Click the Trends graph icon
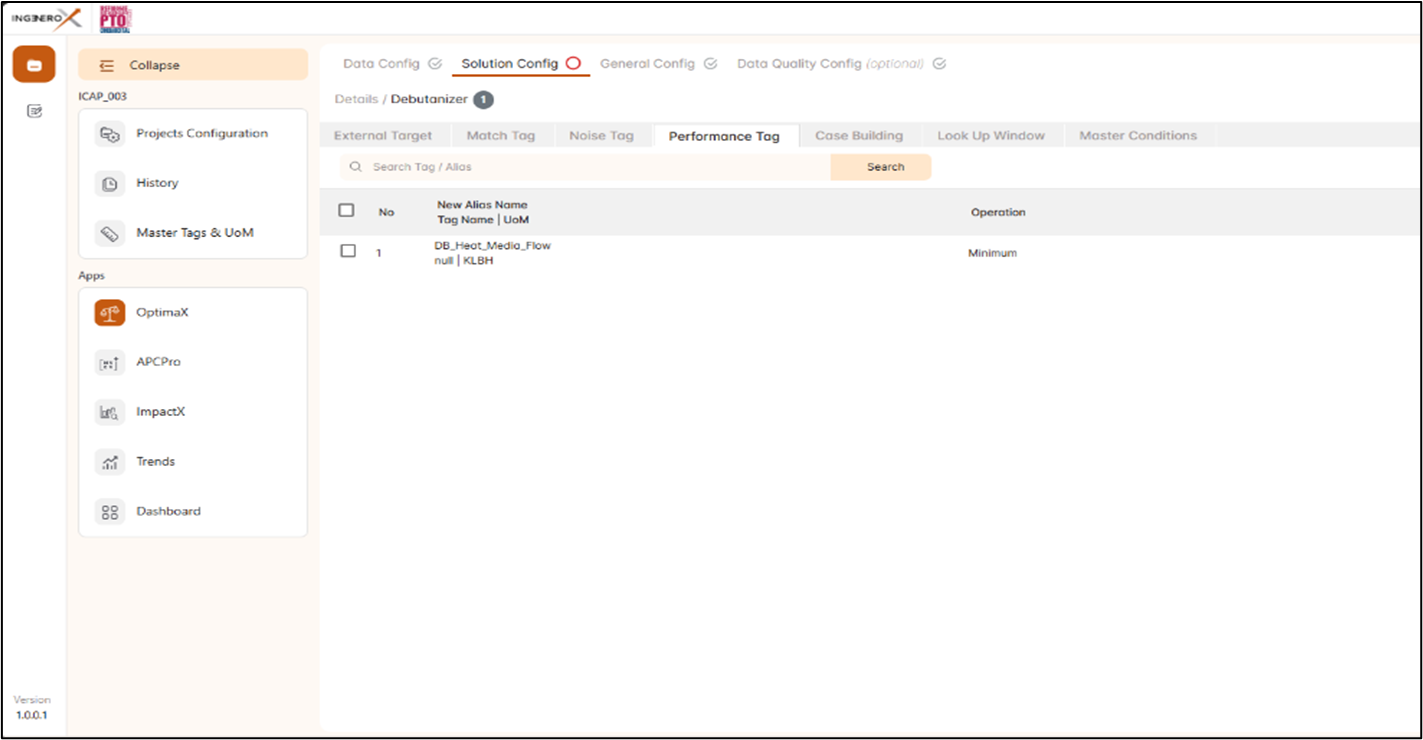The image size is (1423, 740). pyautogui.click(x=110, y=462)
